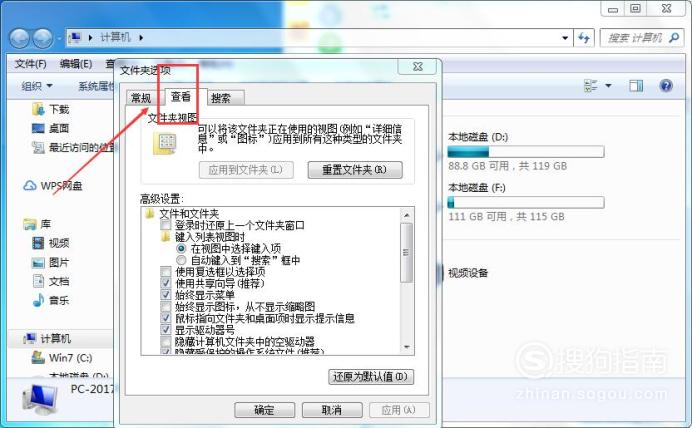
Task: Open 最近访问的位置 in sidebar
Action: click(x=74, y=147)
